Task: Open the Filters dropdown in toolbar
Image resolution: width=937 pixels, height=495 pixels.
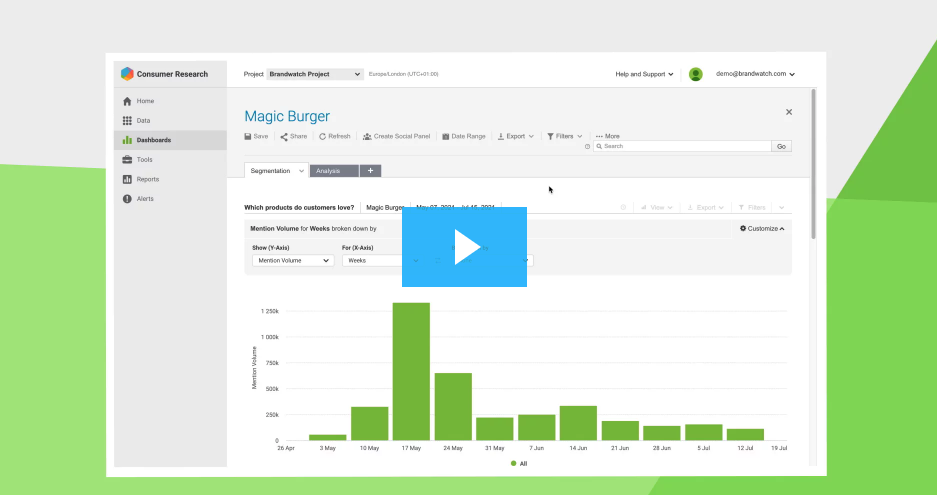Action: coord(564,136)
